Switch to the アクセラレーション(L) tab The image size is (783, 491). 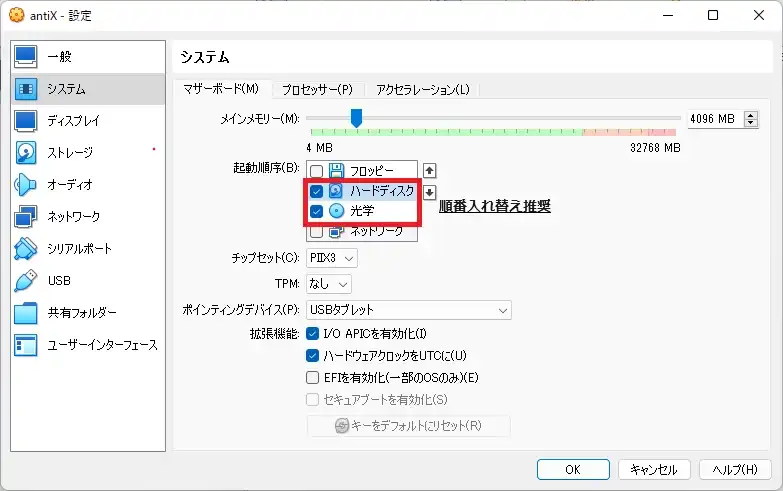422,89
